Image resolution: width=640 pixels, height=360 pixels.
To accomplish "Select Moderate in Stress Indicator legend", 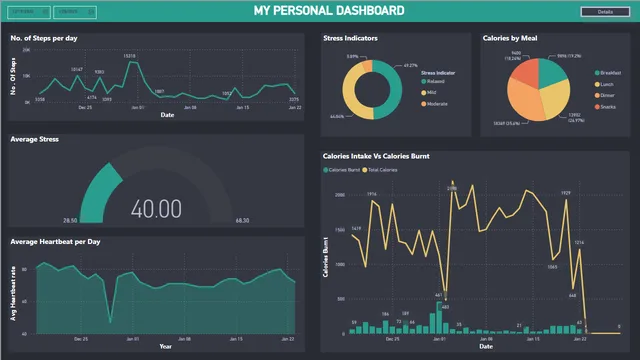I will point(435,104).
